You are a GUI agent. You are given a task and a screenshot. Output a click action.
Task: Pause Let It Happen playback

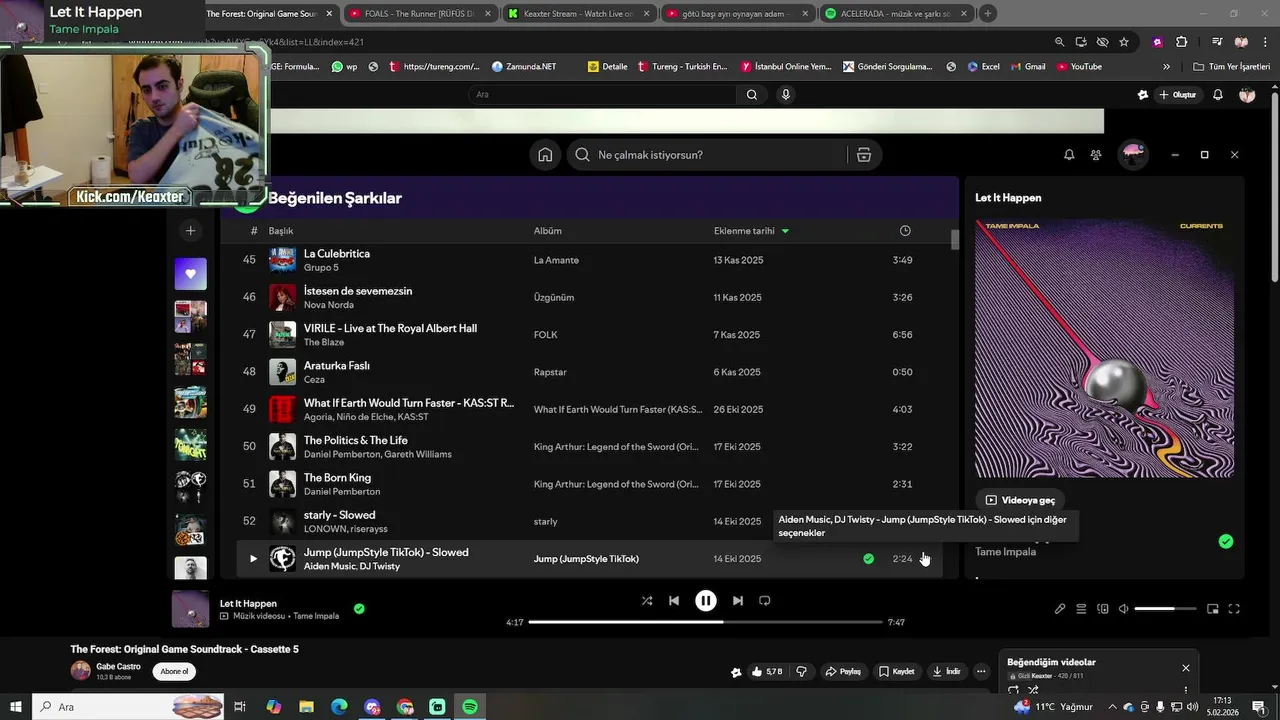coord(706,601)
